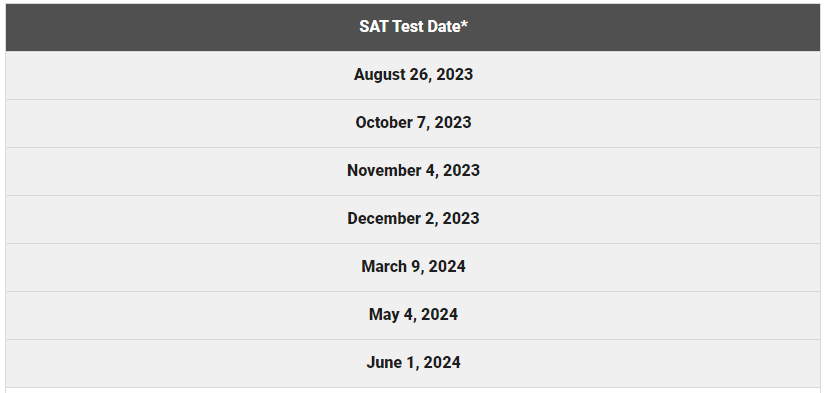Click 2024 in the March 9 date
The image size is (824, 393).
pyautogui.click(x=447, y=266)
